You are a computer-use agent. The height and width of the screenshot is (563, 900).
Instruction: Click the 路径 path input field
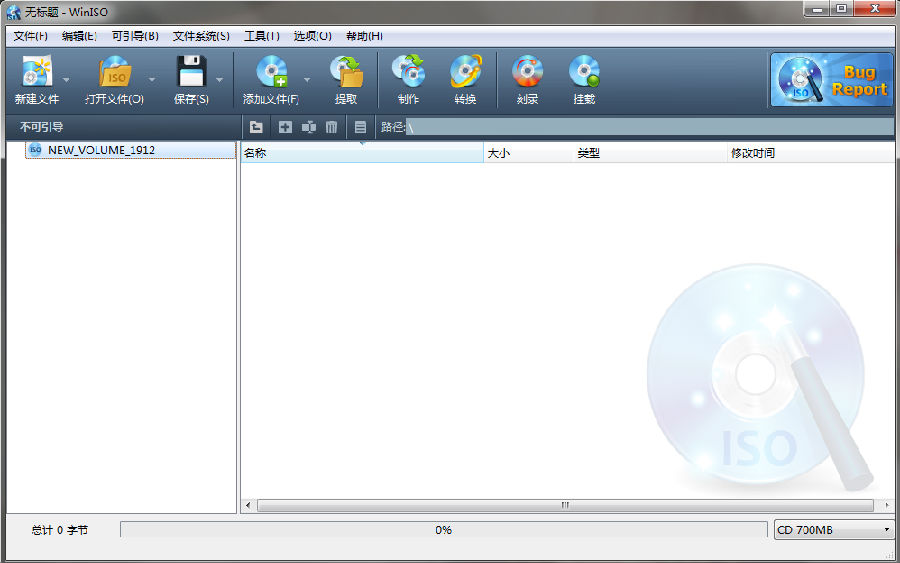[x=650, y=127]
